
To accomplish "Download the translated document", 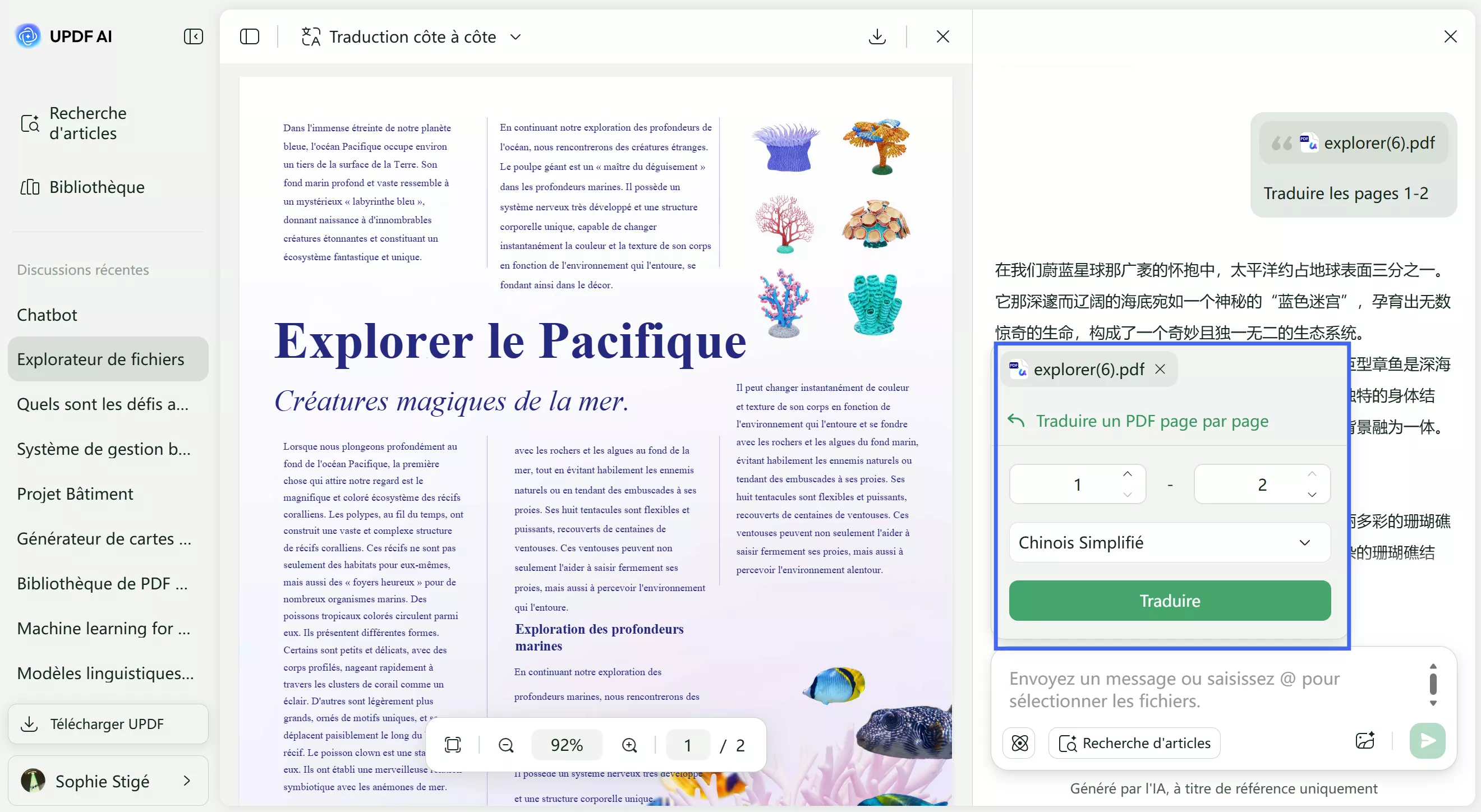I will 877,36.
